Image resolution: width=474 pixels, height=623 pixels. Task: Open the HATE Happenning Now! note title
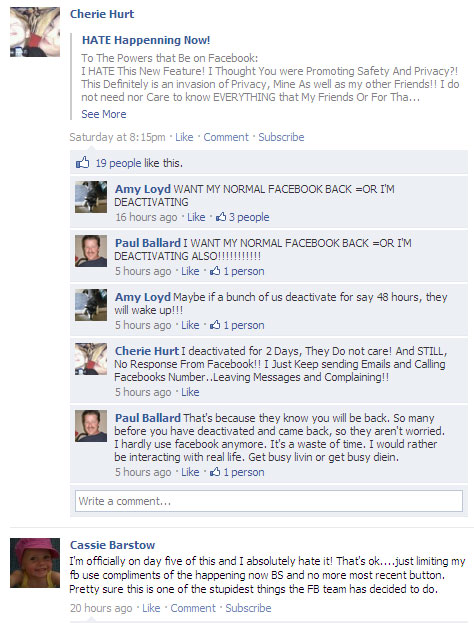coord(146,40)
